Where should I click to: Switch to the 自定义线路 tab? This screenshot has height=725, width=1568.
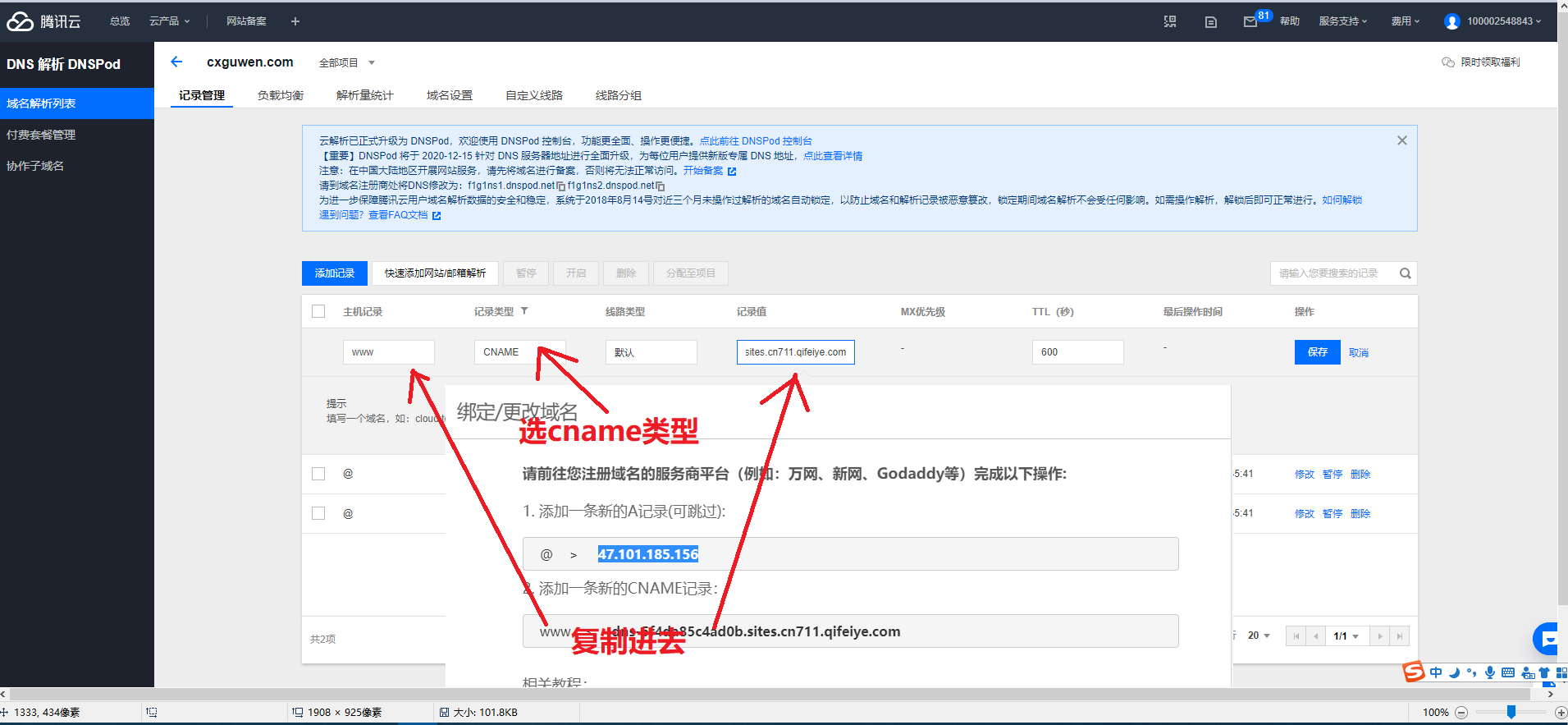pos(534,95)
